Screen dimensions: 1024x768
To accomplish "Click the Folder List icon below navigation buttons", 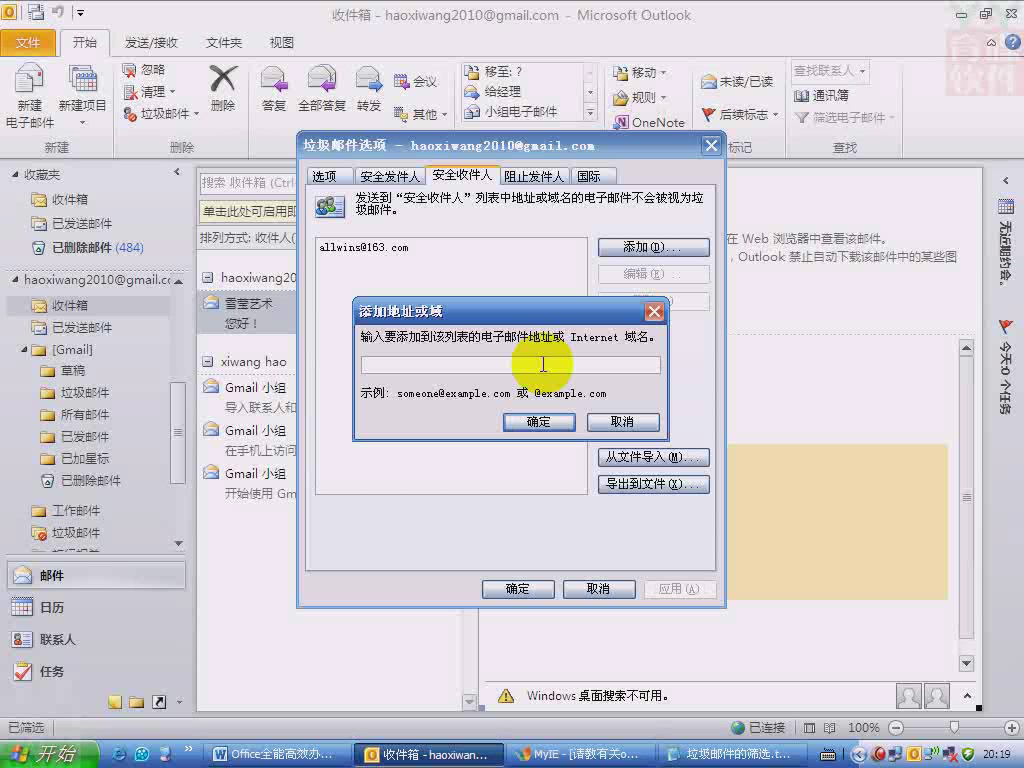I will coord(136,702).
